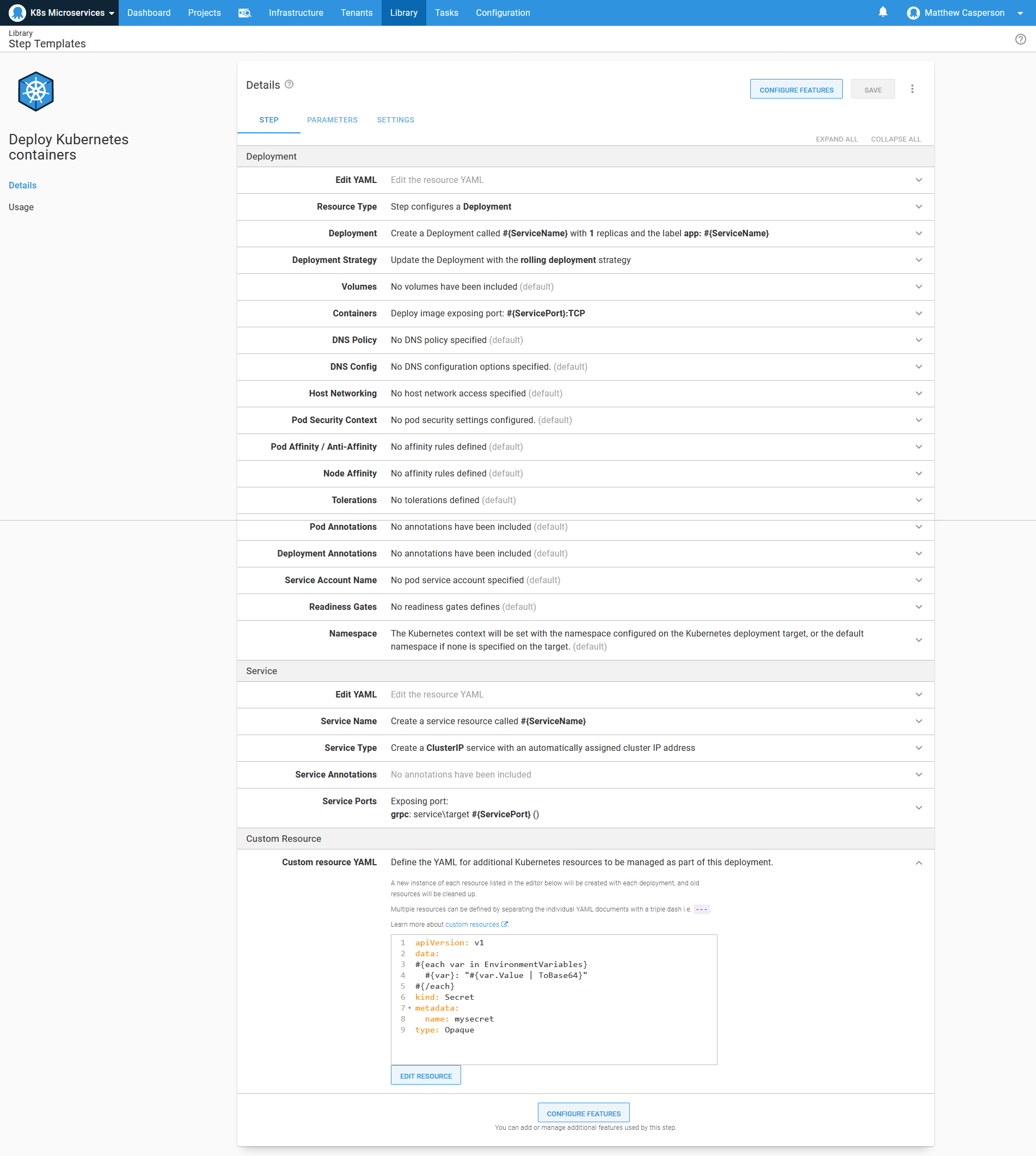Open the search icon in the navigation bar
Viewport: 1036px width, 1156px height.
pyautogui.click(x=244, y=13)
